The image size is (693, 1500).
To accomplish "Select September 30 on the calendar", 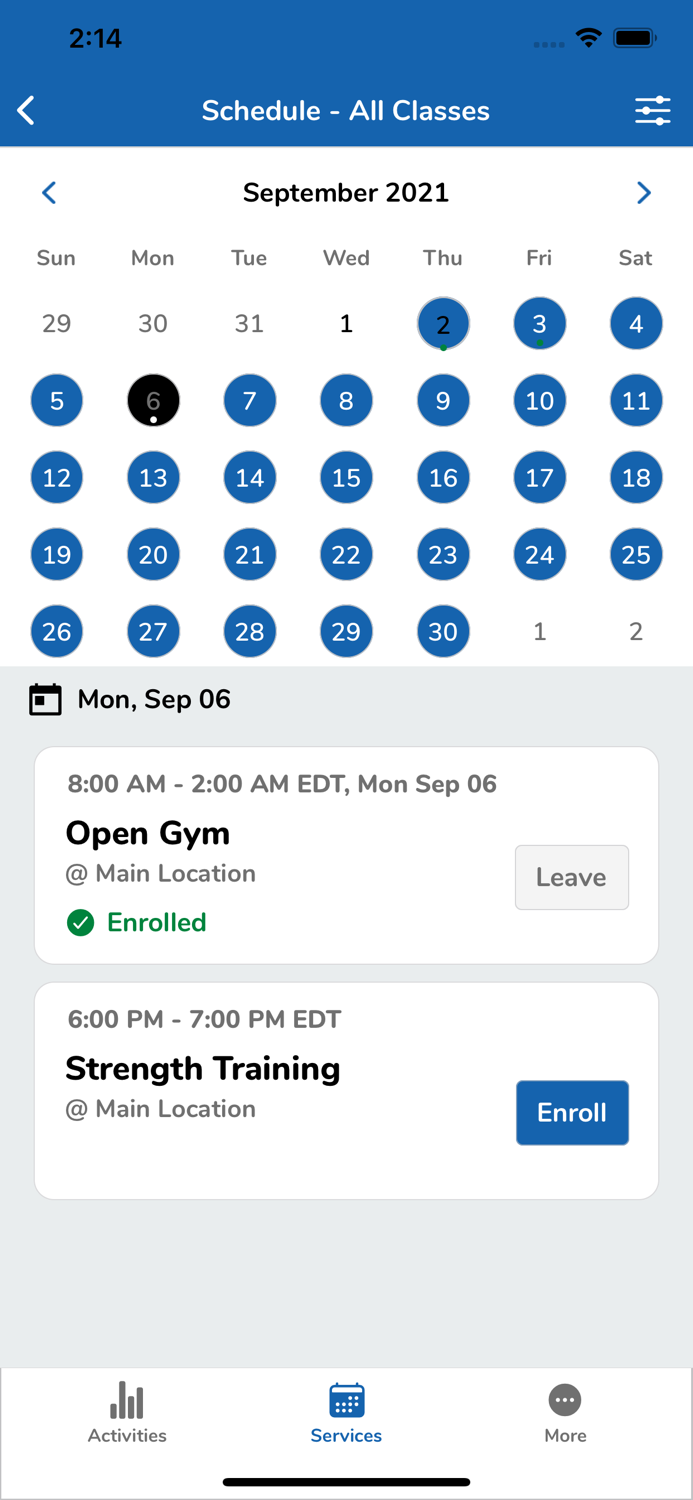I will click(443, 631).
